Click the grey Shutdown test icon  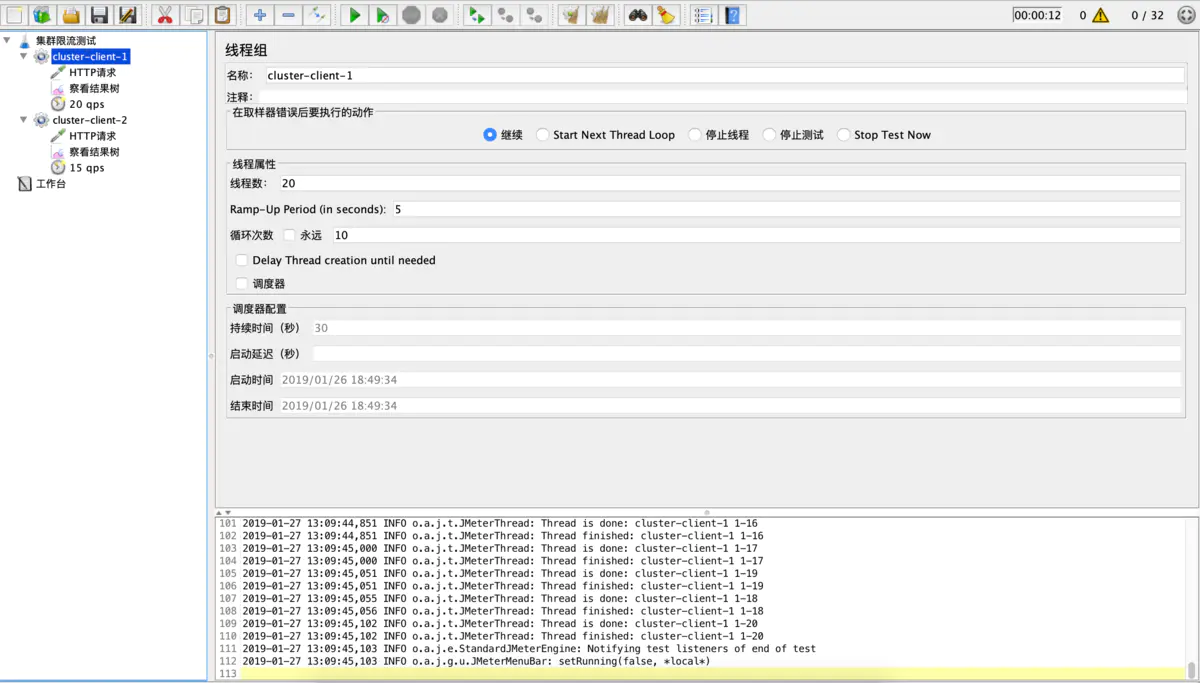[439, 15]
